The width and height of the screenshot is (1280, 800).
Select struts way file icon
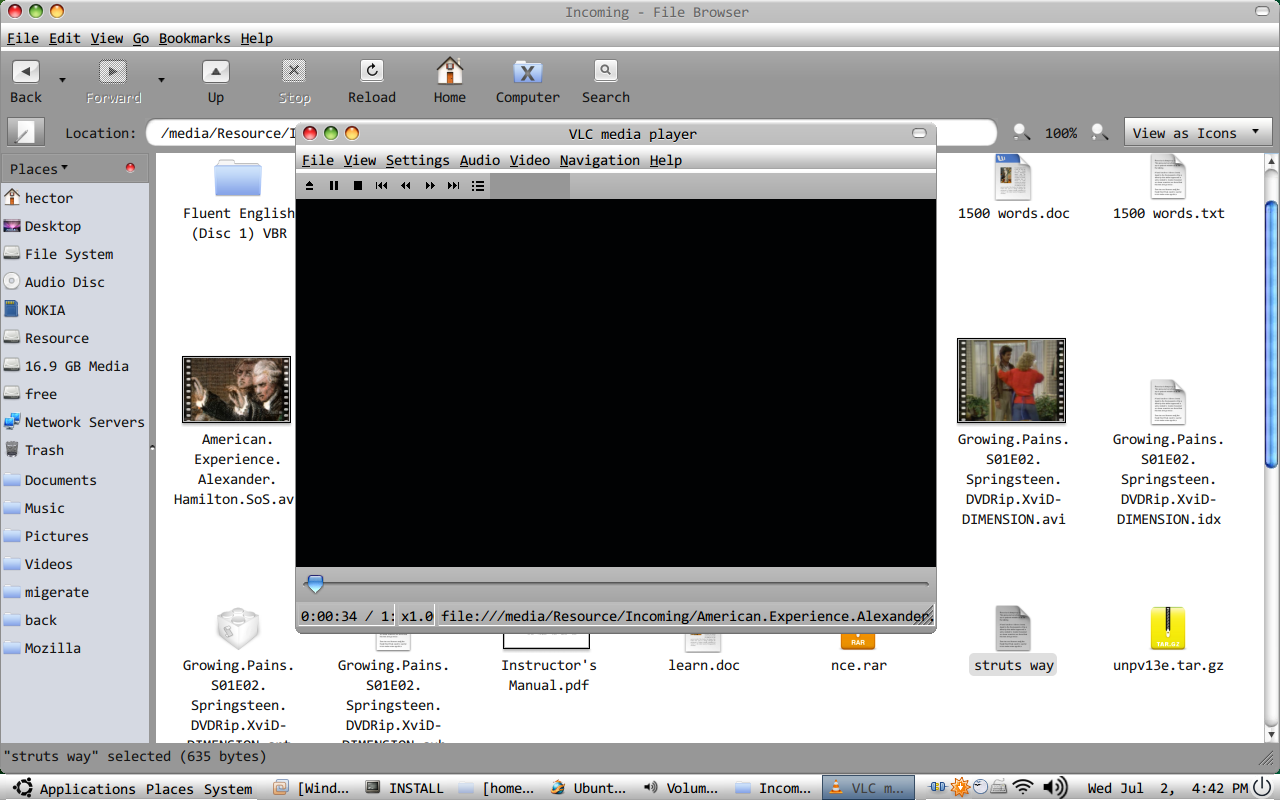click(x=1013, y=629)
